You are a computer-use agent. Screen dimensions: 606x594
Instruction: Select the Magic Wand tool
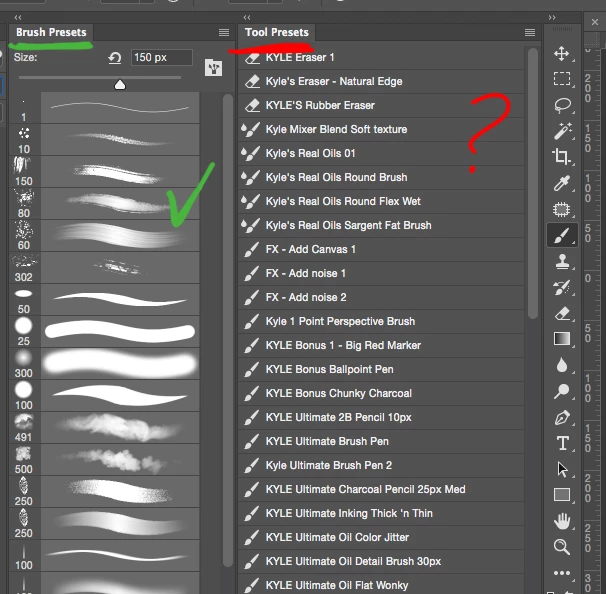coord(562,131)
